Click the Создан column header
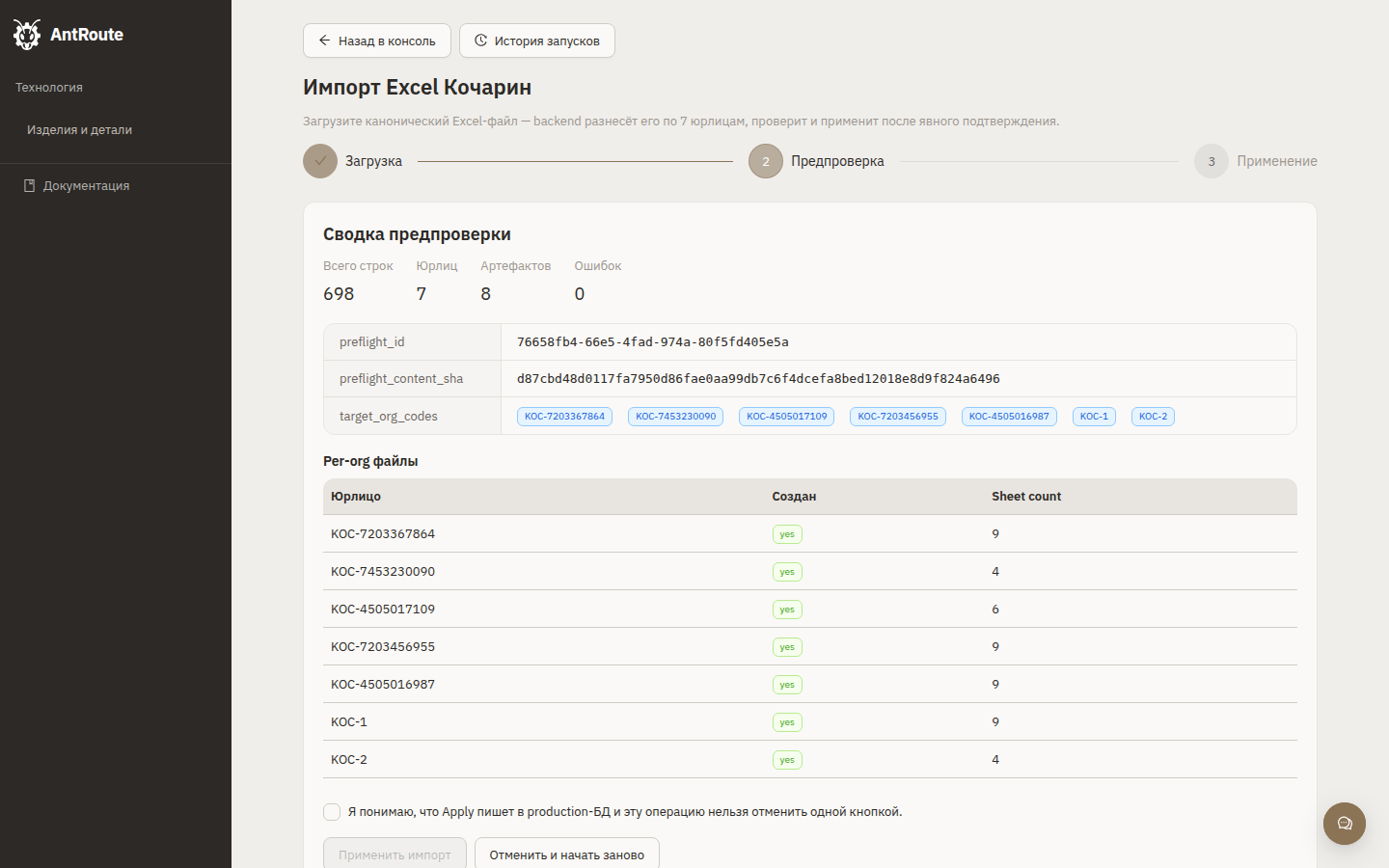Viewport: 1389px width, 868px height. [794, 497]
